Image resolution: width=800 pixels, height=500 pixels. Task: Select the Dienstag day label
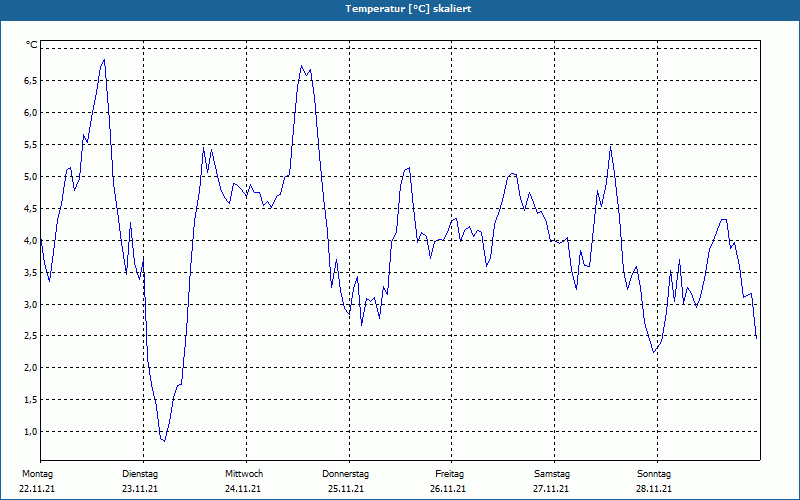coord(140,474)
